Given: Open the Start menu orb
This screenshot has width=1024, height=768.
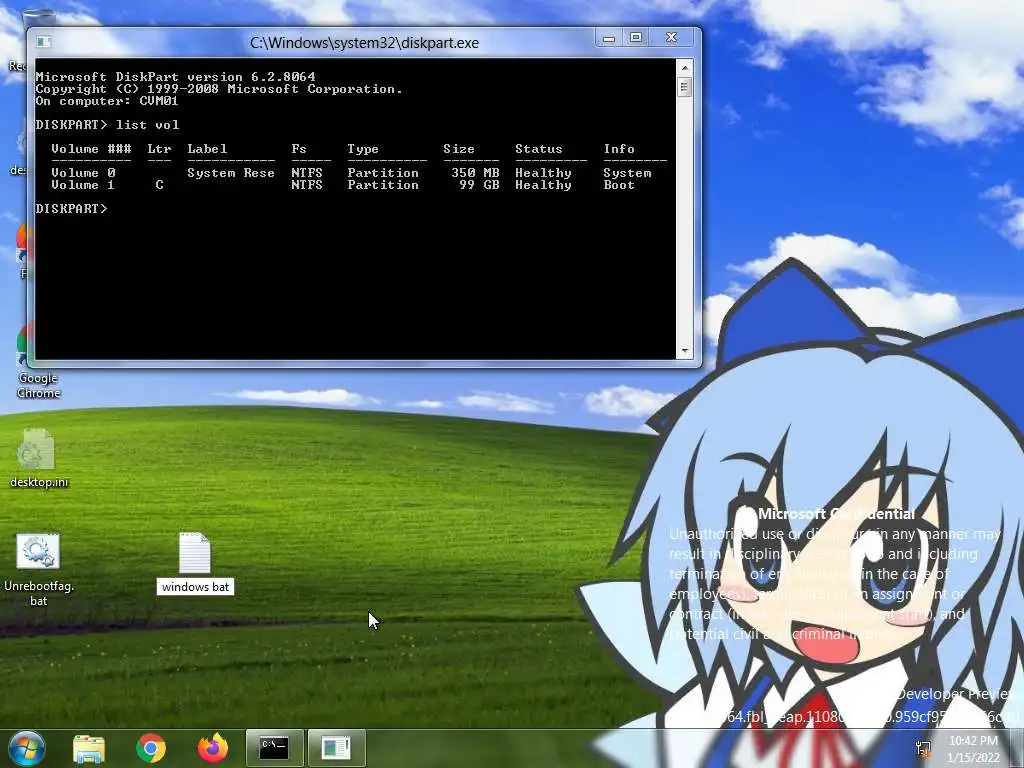Looking at the screenshot, I should (x=27, y=748).
